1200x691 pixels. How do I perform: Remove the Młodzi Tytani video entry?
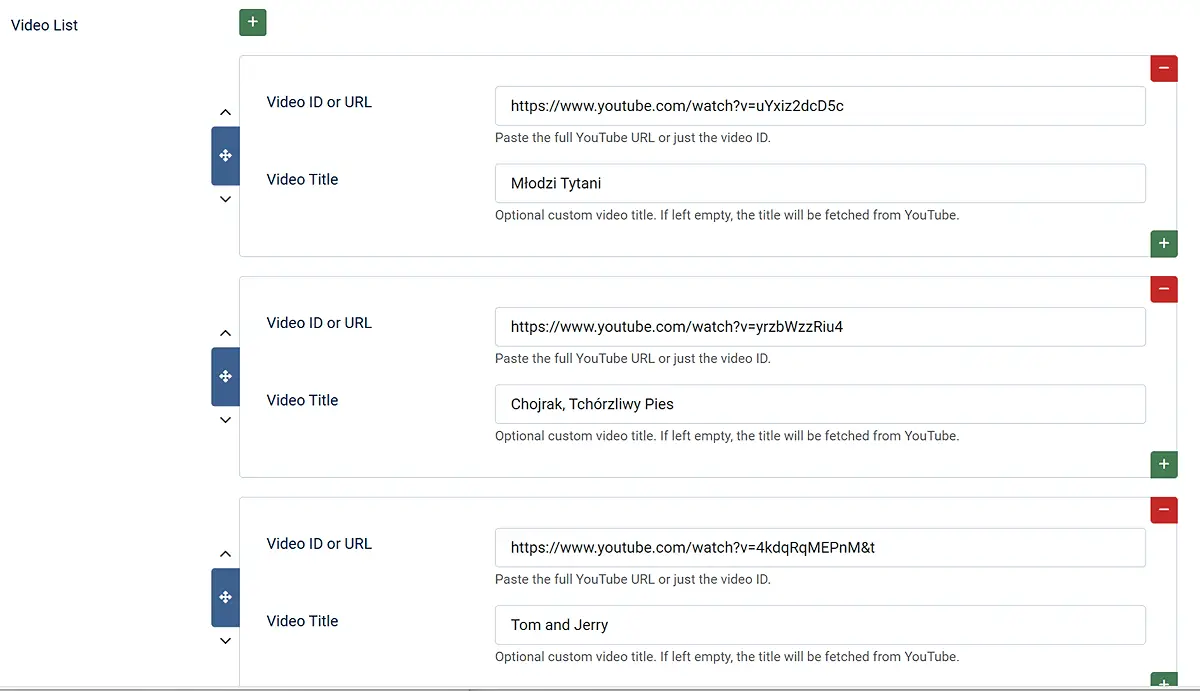click(x=1163, y=68)
